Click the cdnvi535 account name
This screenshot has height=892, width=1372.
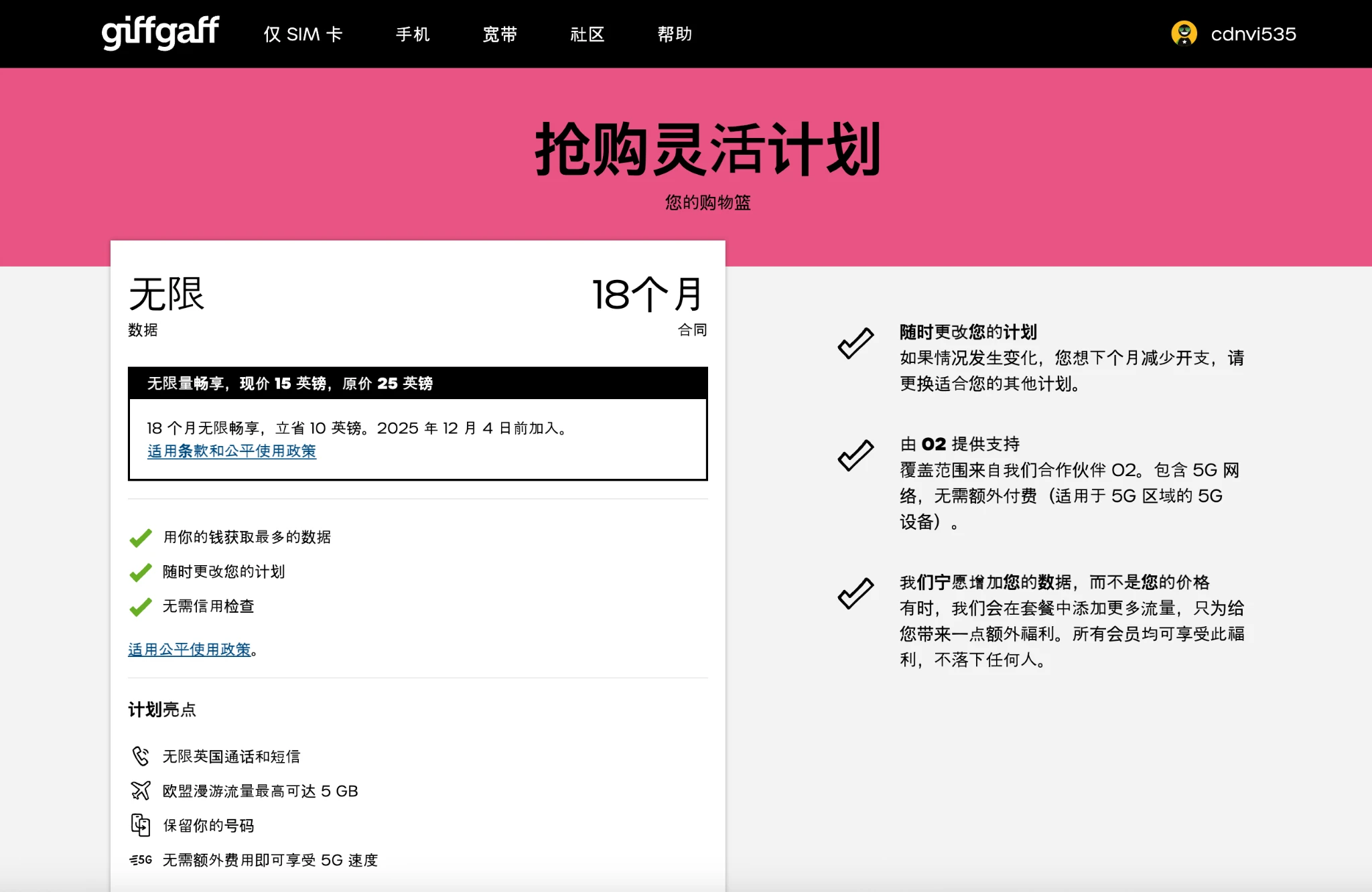click(1253, 34)
